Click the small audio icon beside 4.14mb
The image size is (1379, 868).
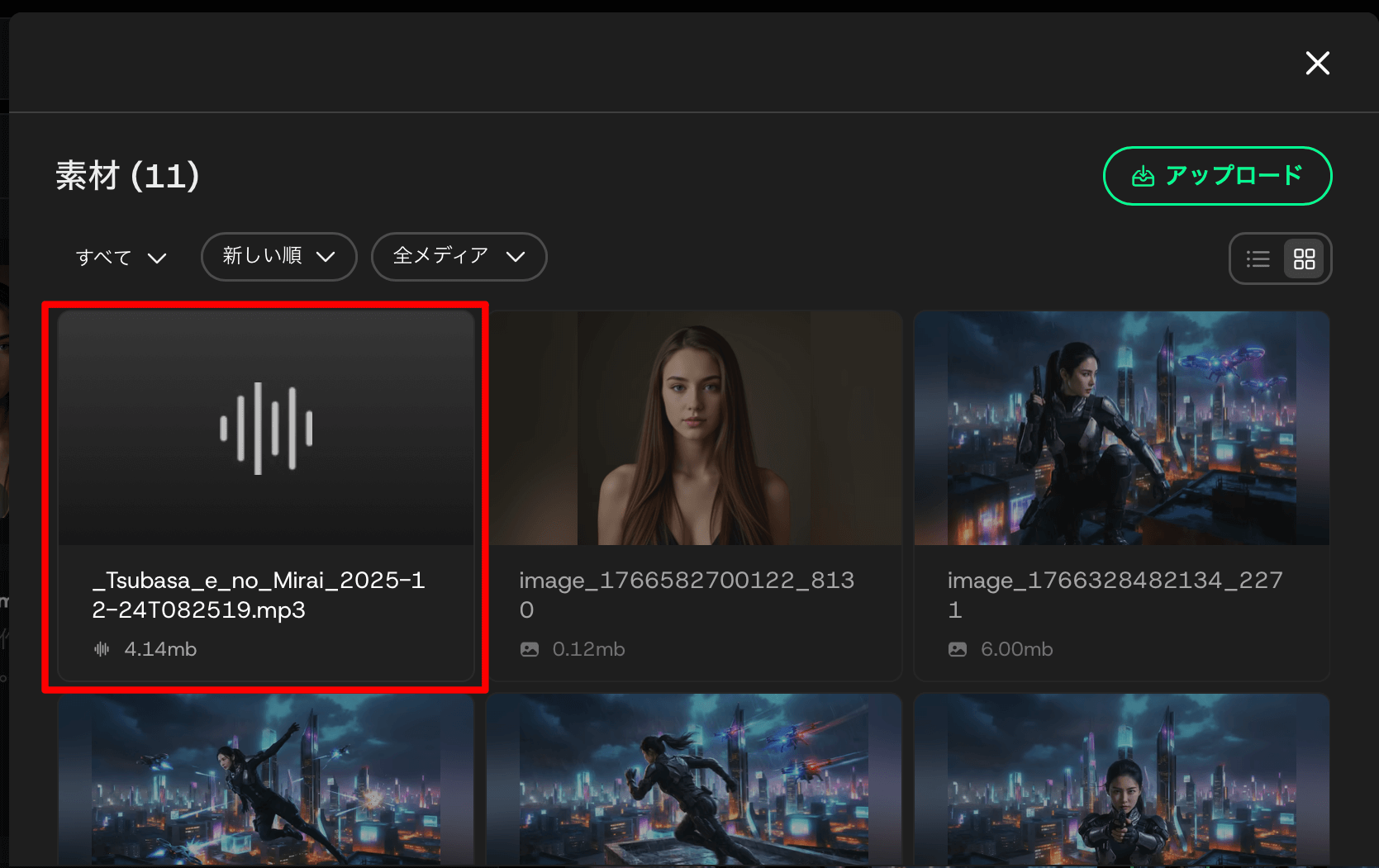102,649
